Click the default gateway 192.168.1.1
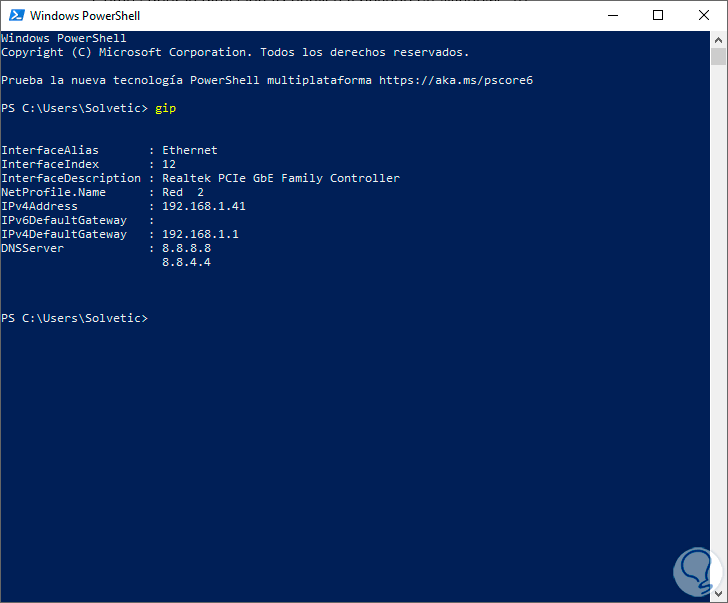This screenshot has height=603, width=728. (x=200, y=234)
